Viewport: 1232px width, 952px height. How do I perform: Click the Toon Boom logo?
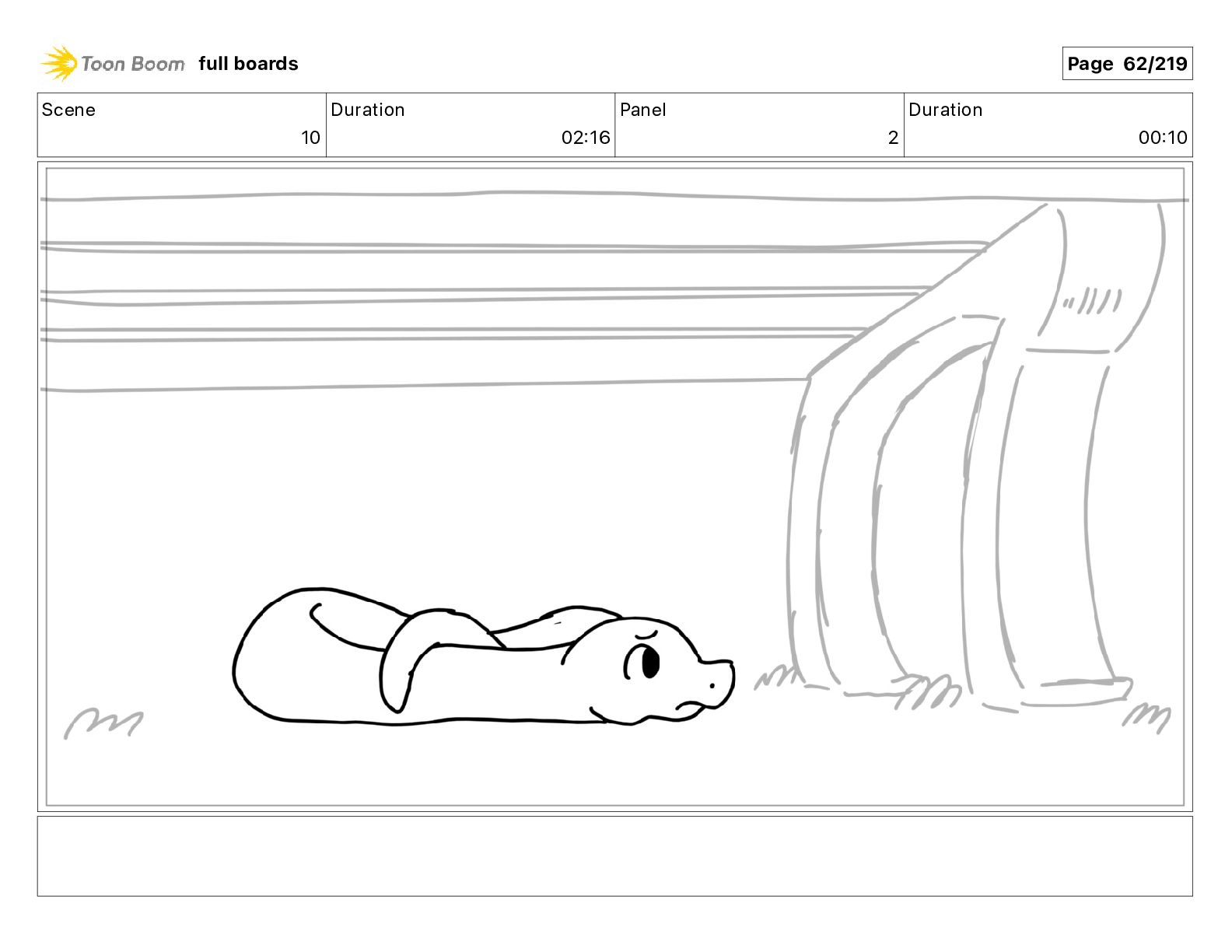tap(113, 64)
